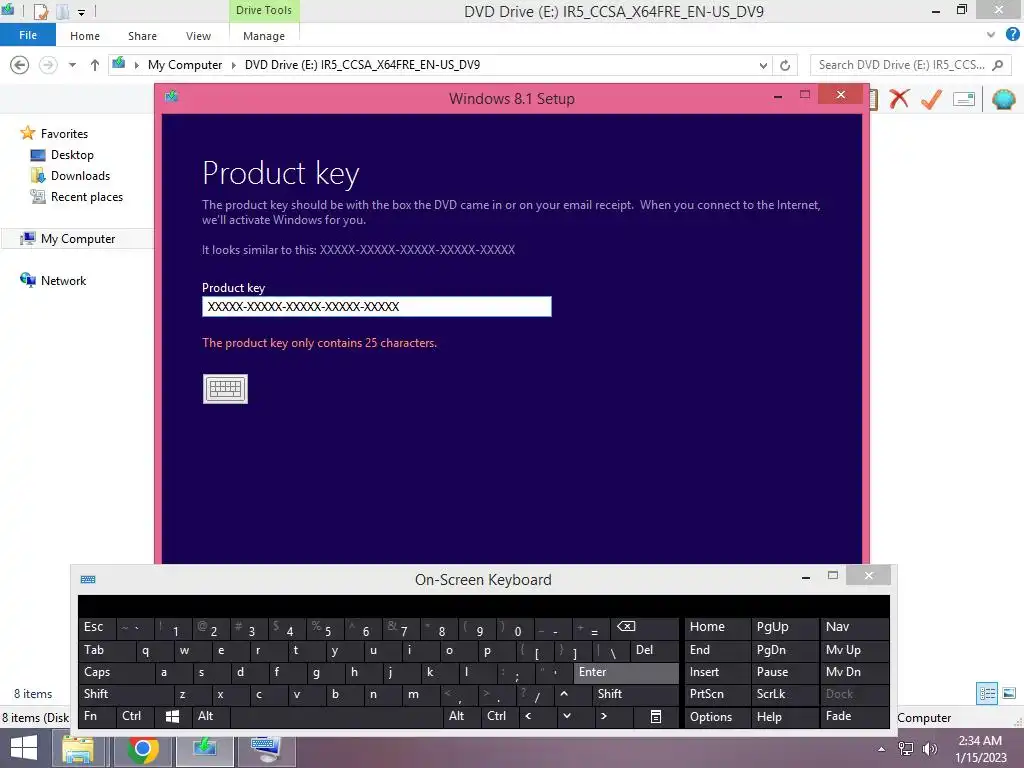Expand the address bar history dropdown
The image size is (1024, 768).
[763, 65]
